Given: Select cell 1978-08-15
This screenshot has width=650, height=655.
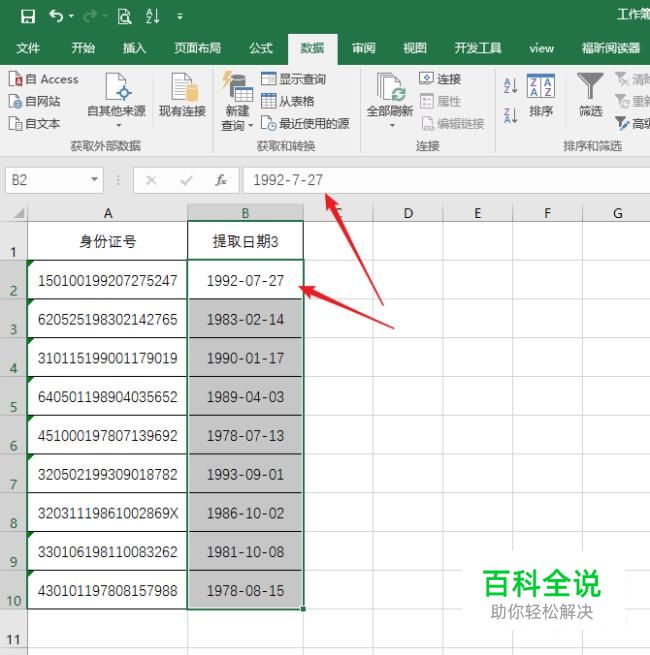Looking at the screenshot, I should [245, 590].
